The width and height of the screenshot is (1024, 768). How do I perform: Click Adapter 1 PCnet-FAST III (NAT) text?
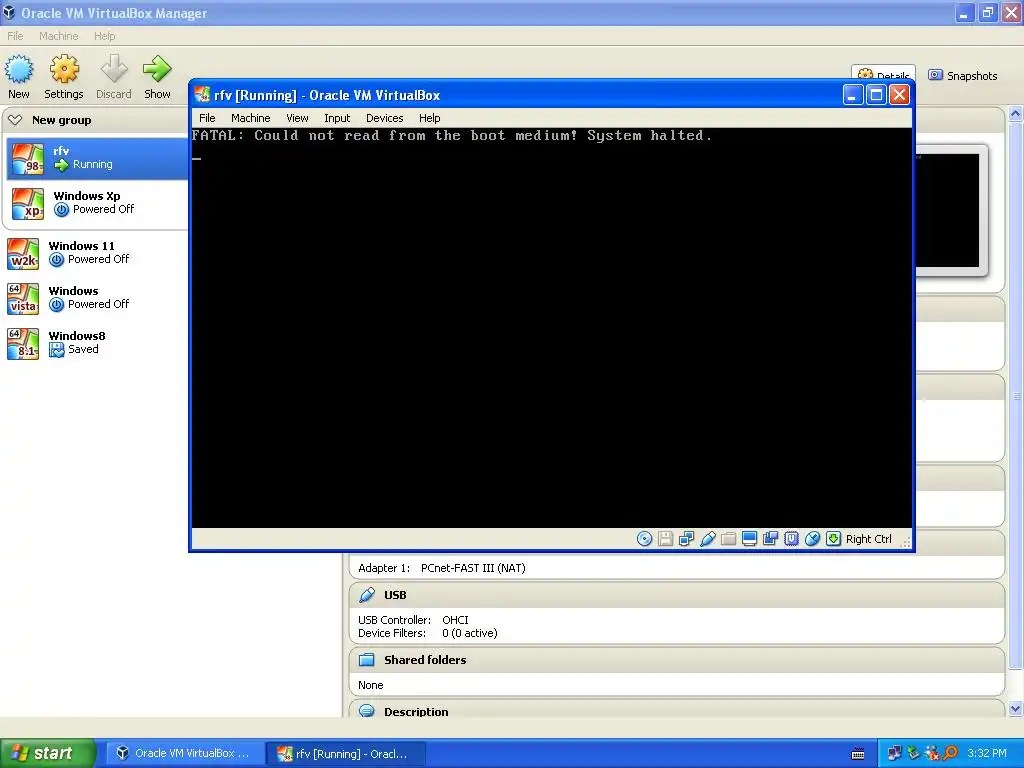[441, 568]
